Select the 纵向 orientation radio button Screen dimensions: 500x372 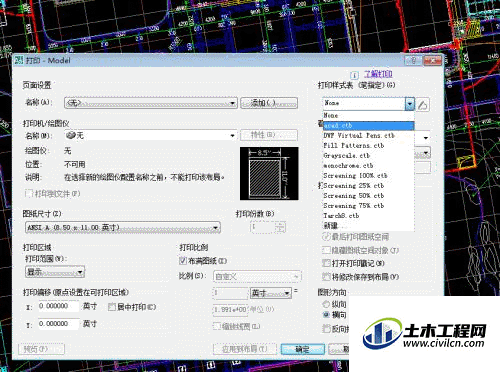pyautogui.click(x=326, y=304)
